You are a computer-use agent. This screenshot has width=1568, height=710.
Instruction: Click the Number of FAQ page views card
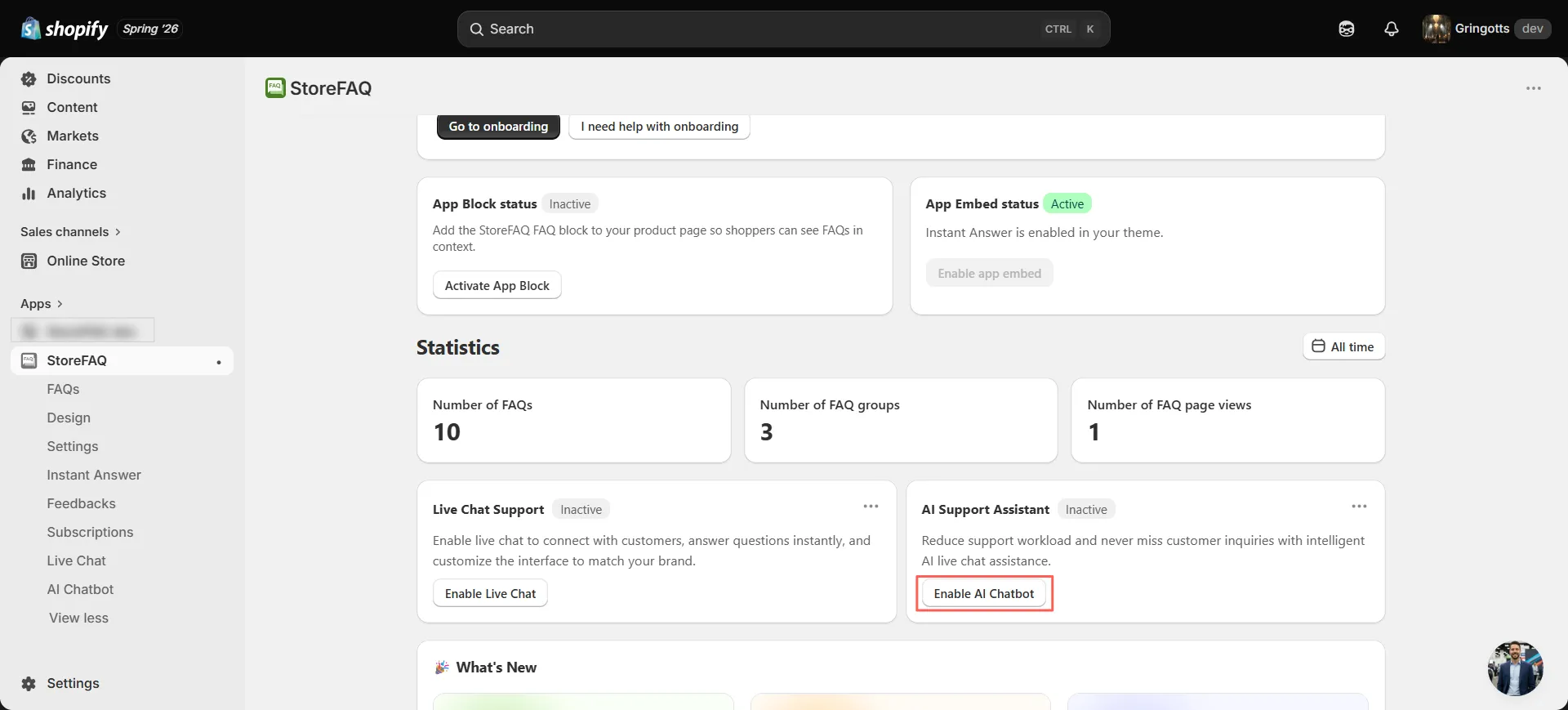pos(1227,420)
